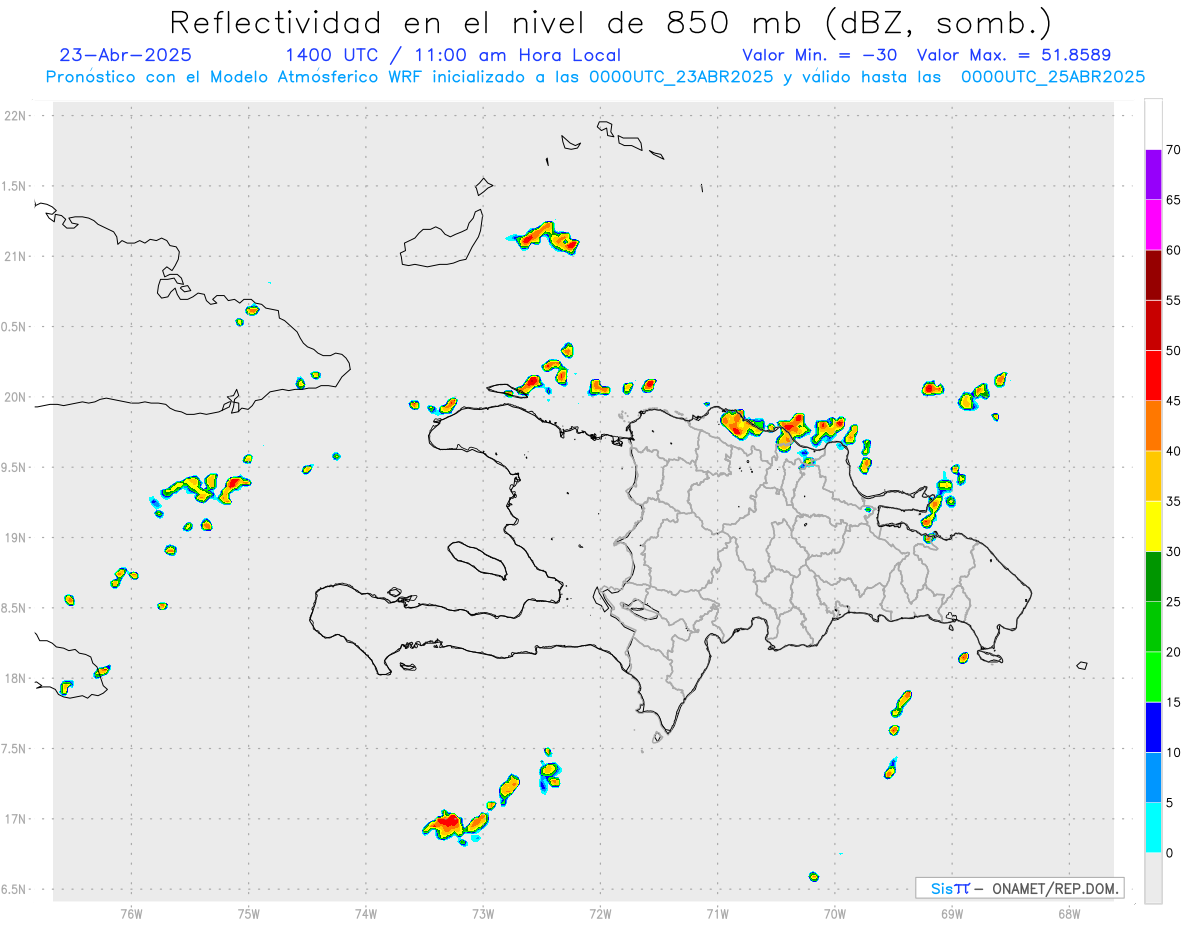Click the '18N' latitude axis label
Screen dimensions: 1200x927
[16, 678]
